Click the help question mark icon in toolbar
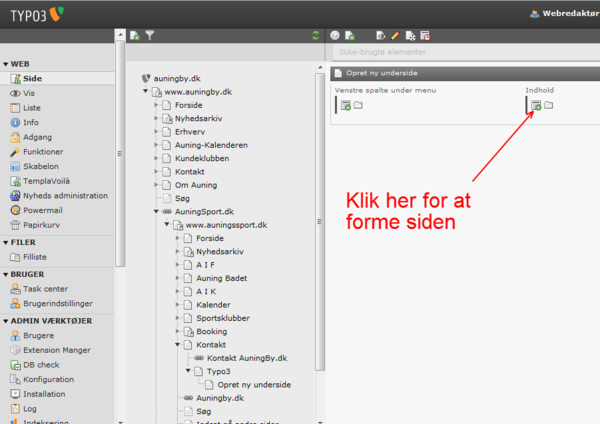The width and height of the screenshot is (600, 424). [x=335, y=36]
